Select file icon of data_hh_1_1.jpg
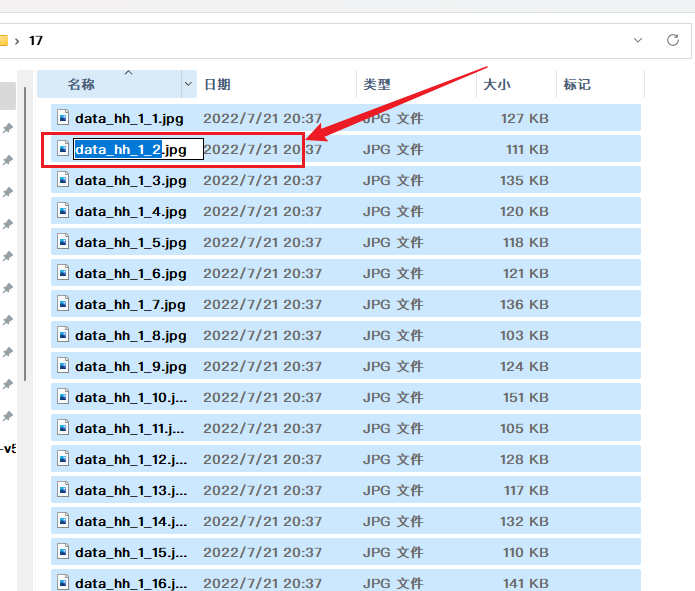The width and height of the screenshot is (695, 591). [63, 117]
